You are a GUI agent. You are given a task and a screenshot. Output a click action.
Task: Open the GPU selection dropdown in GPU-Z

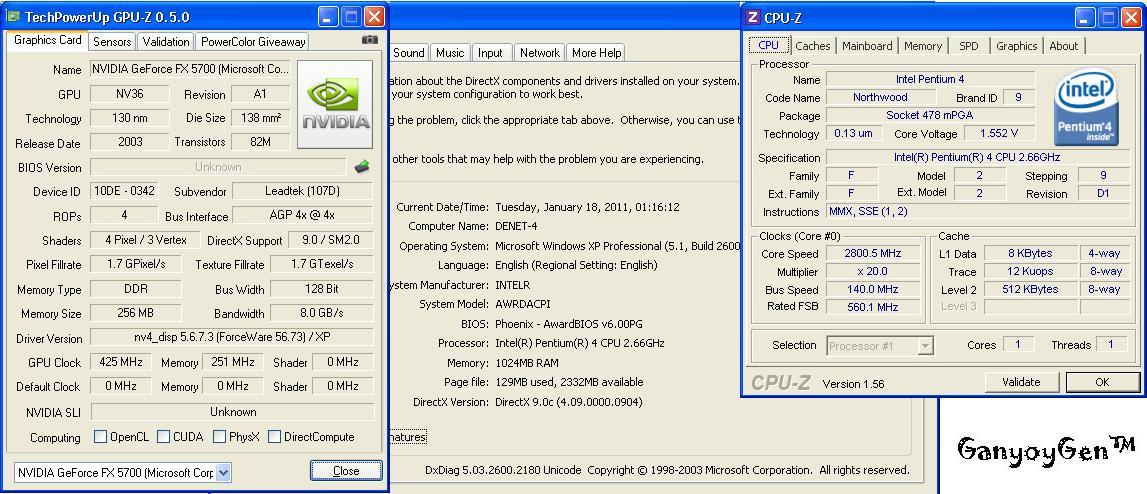[x=224, y=473]
